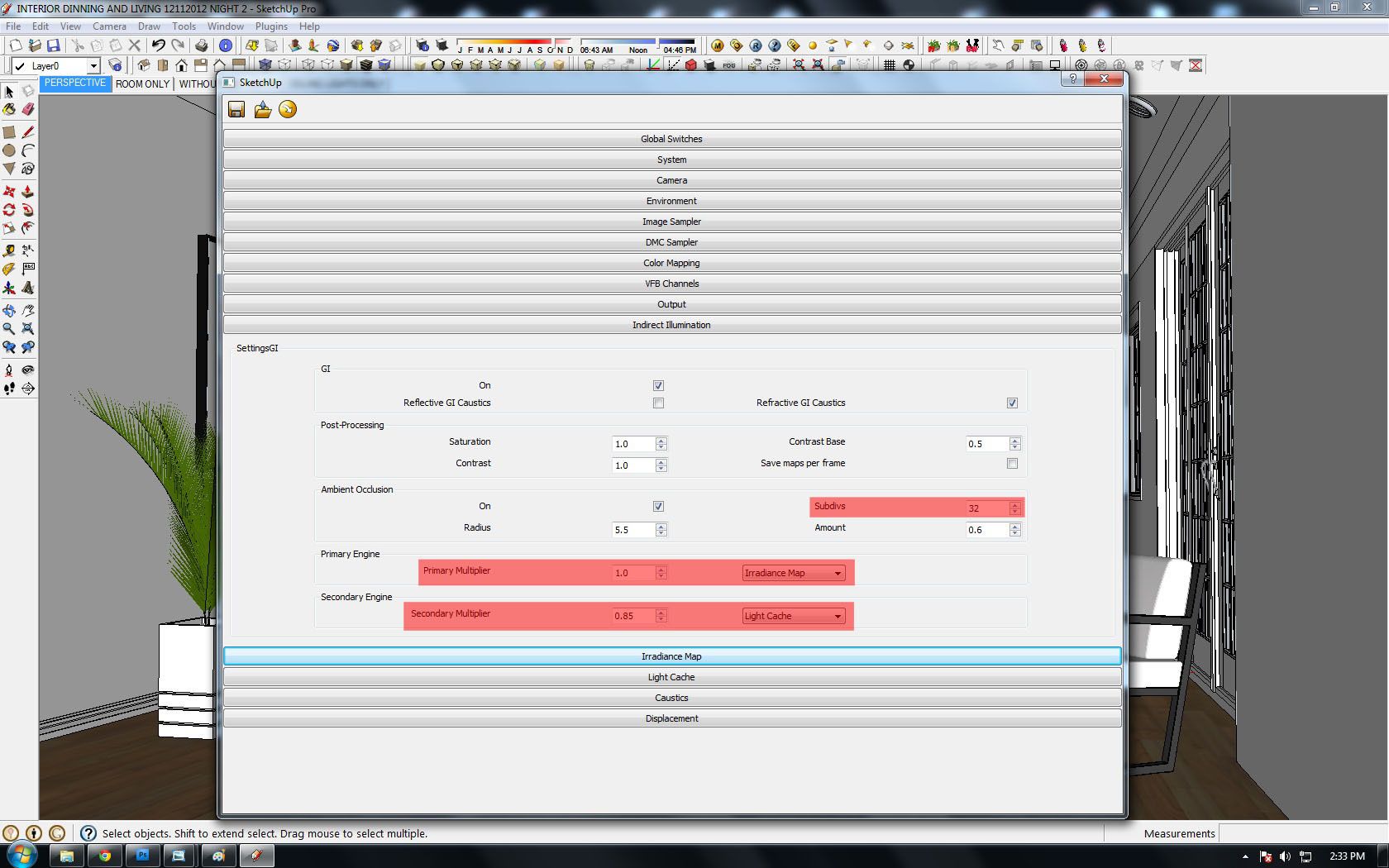The width and height of the screenshot is (1389, 868).
Task: Activate the Push/Pull tool
Action: [x=28, y=192]
